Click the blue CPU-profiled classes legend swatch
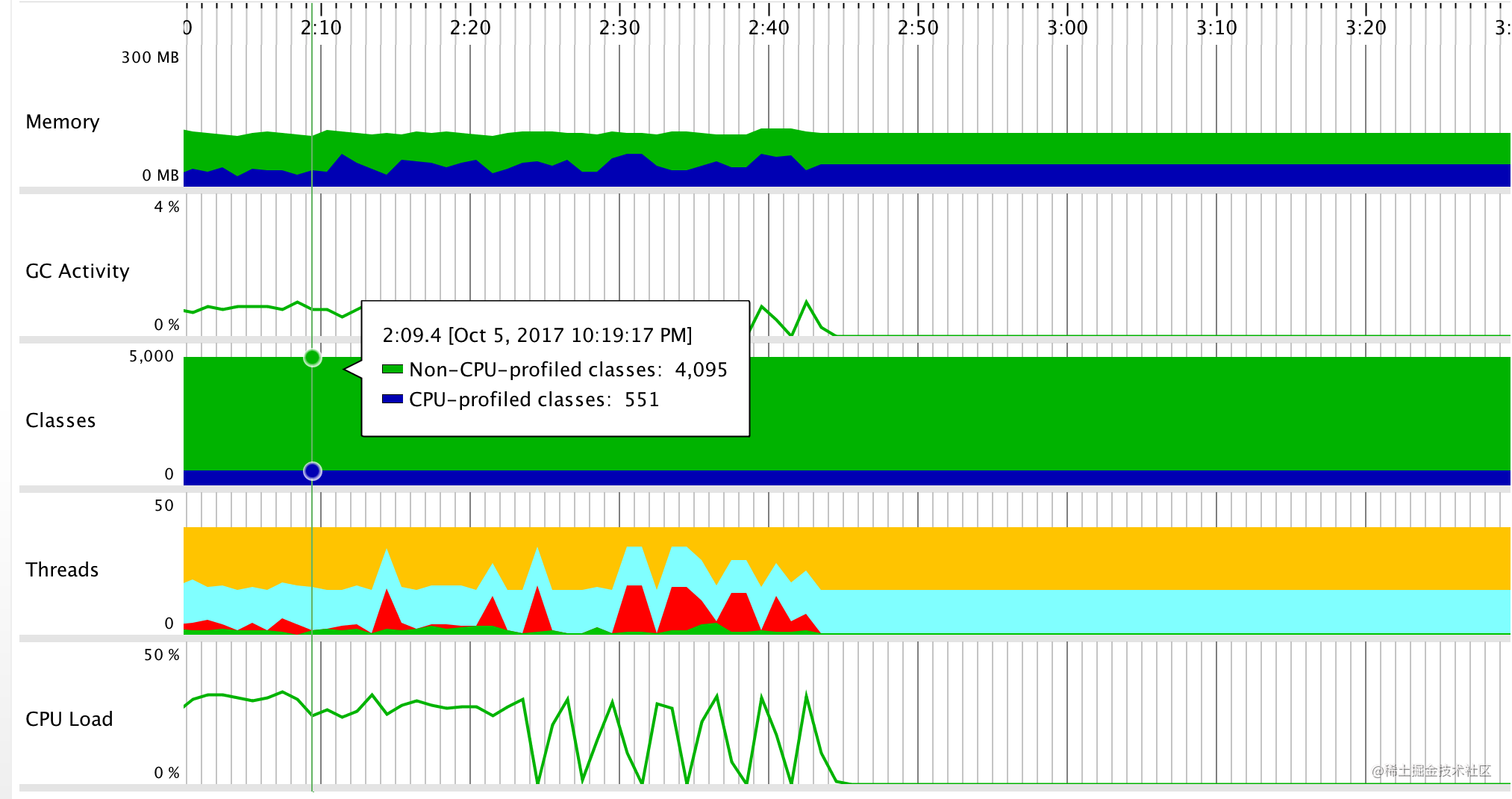Image resolution: width=1512 pixels, height=799 pixels. (393, 399)
